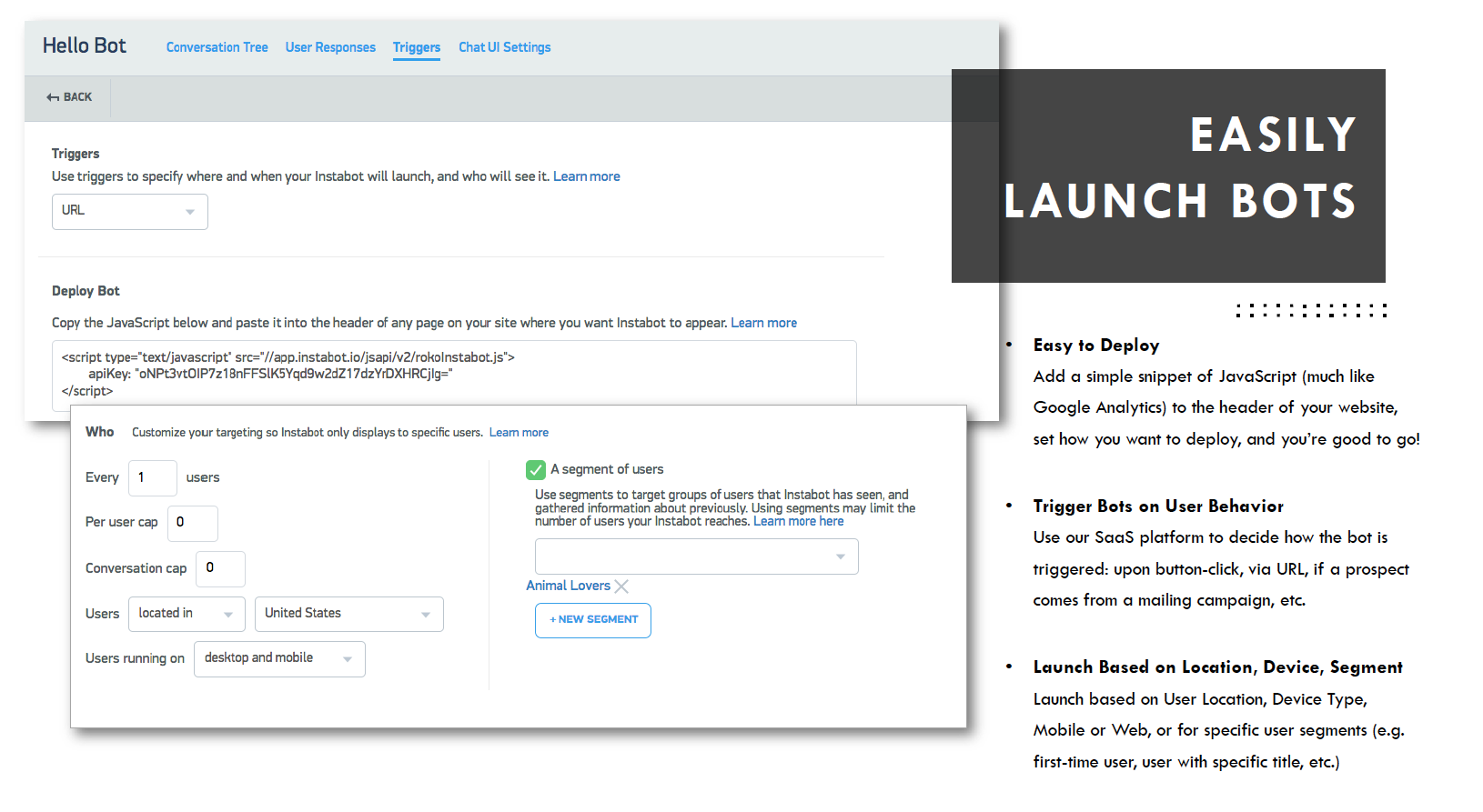Click the EASILY LAUNCH BOTS banner title
Viewport: 1483px width, 812px height.
(1180, 168)
